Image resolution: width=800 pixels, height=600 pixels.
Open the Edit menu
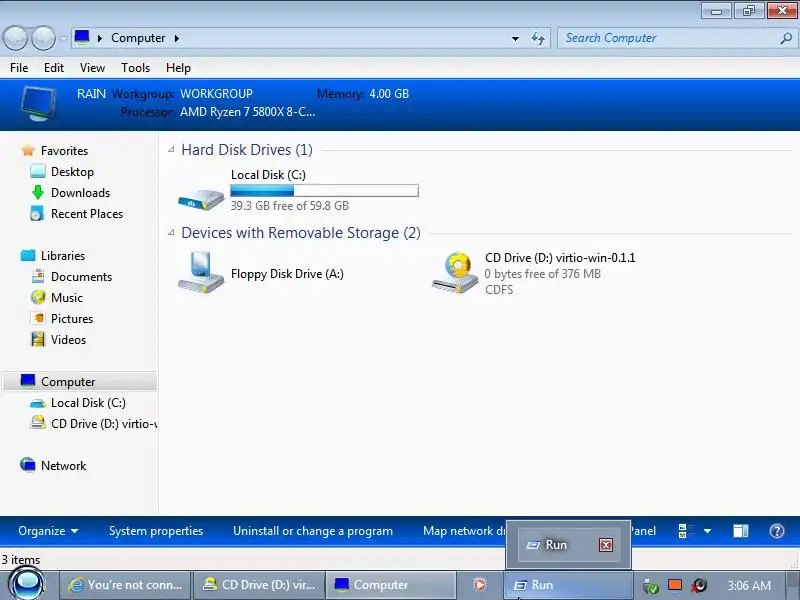click(x=54, y=68)
